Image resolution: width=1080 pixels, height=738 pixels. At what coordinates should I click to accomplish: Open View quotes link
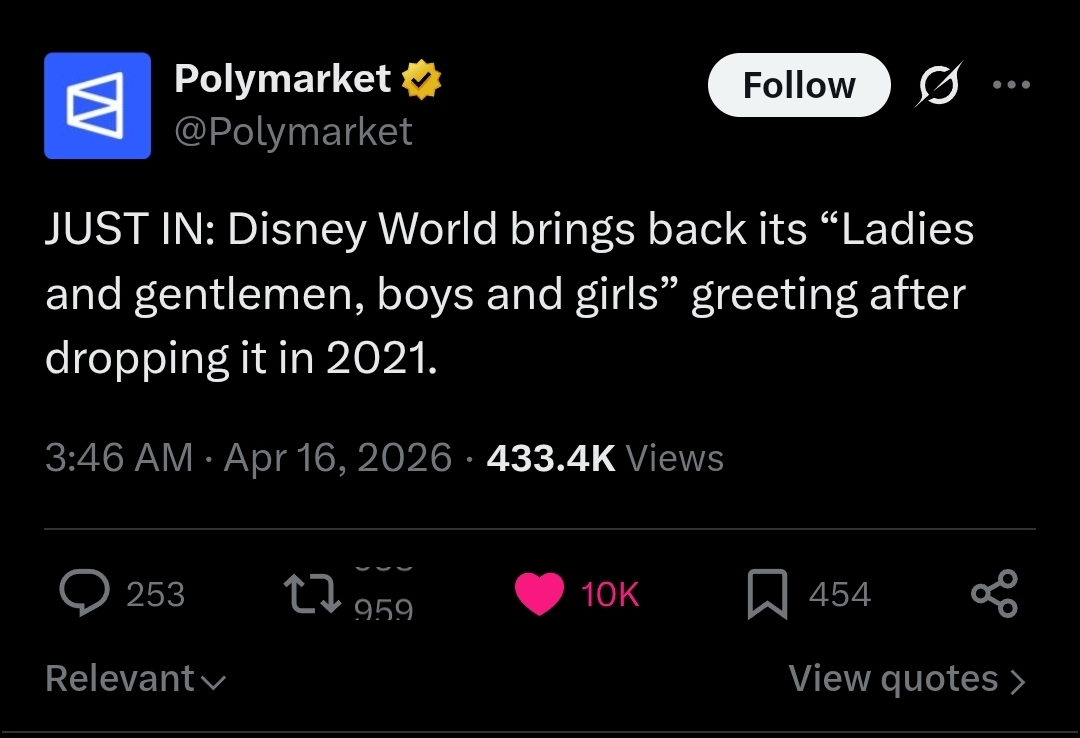(x=907, y=679)
